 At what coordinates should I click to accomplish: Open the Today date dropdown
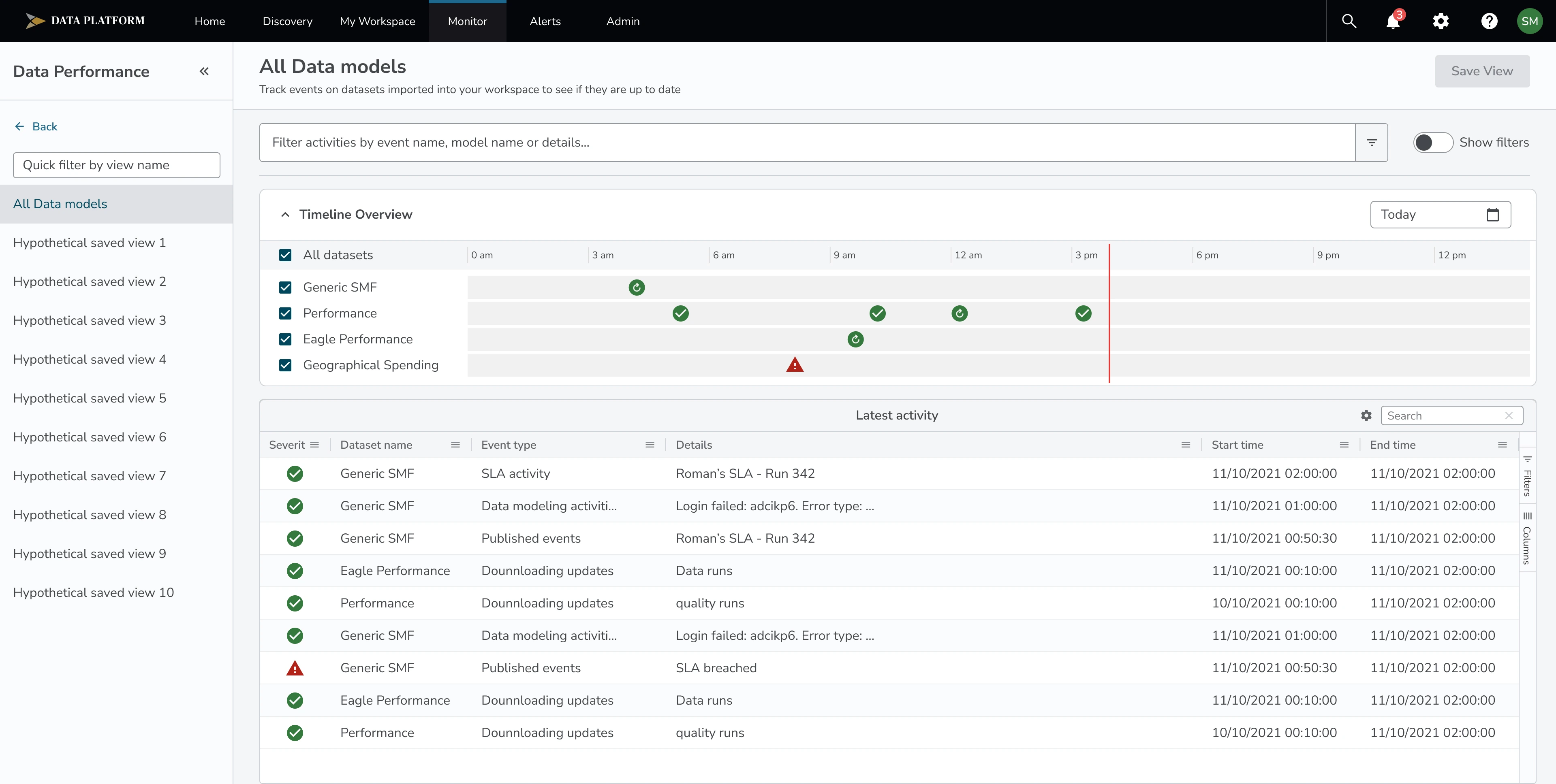tap(1440, 214)
